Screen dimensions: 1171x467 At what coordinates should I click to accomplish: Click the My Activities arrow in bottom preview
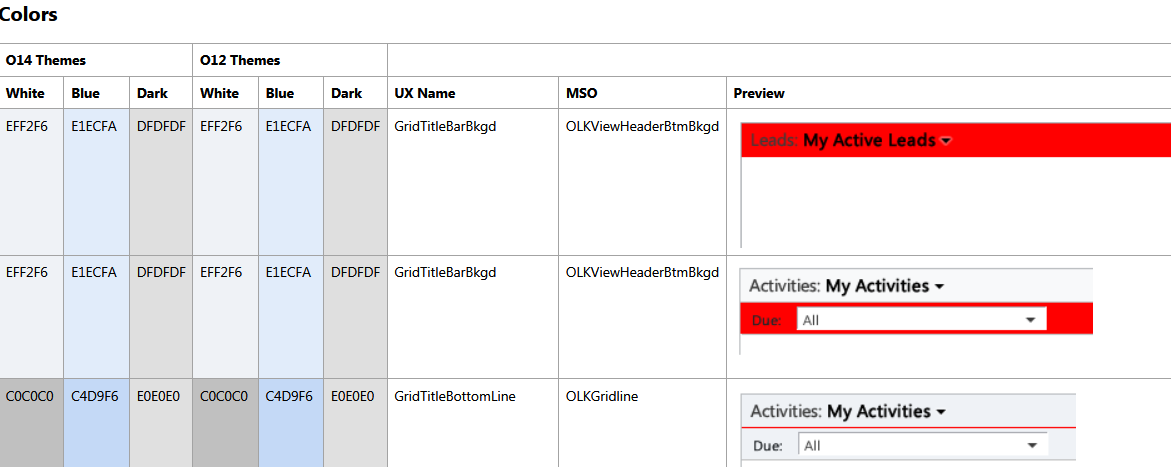pos(941,412)
